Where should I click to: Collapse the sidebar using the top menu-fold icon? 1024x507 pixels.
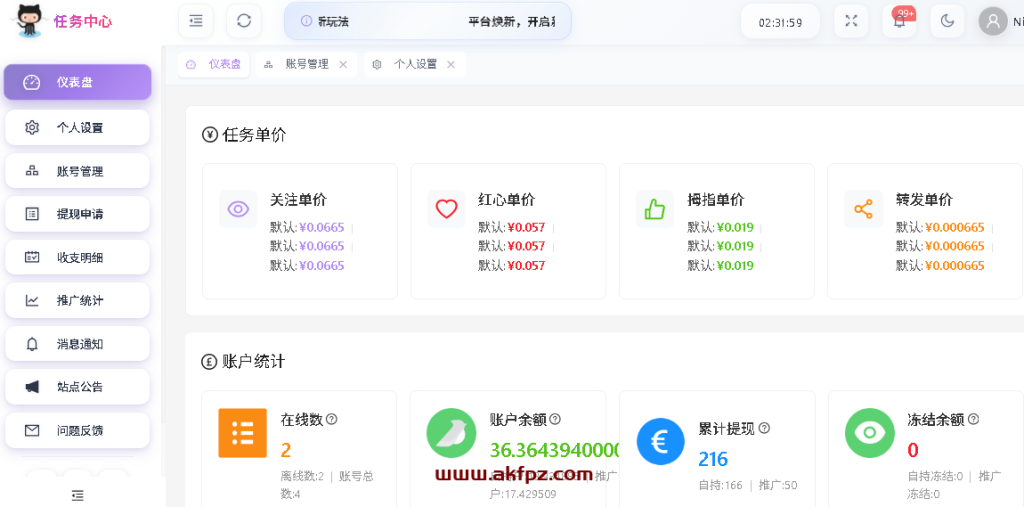point(196,21)
